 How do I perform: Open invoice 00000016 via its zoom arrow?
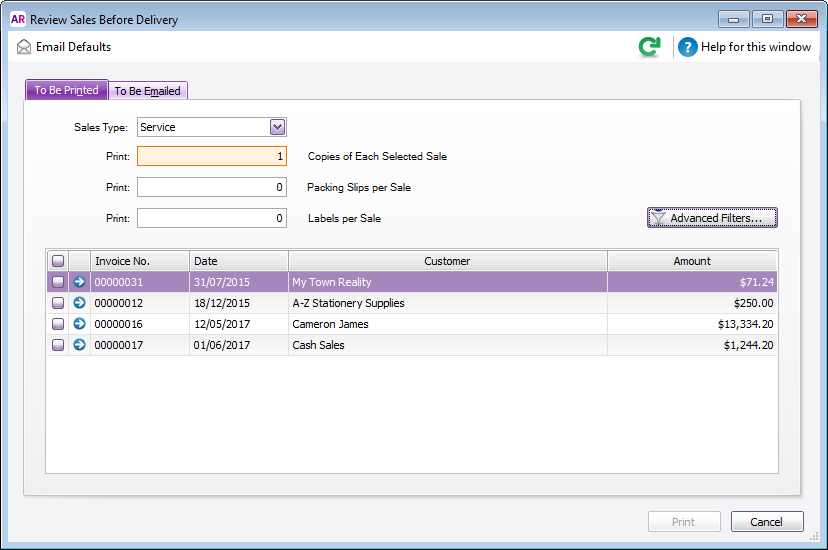79,324
